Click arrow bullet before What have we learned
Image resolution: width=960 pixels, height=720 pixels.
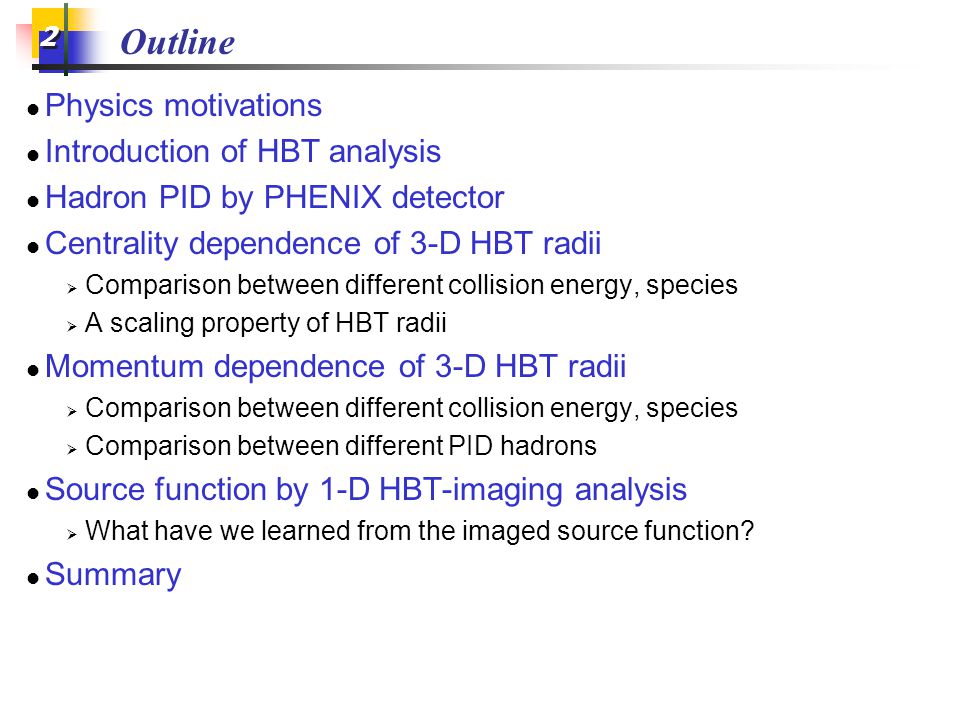tap(72, 534)
